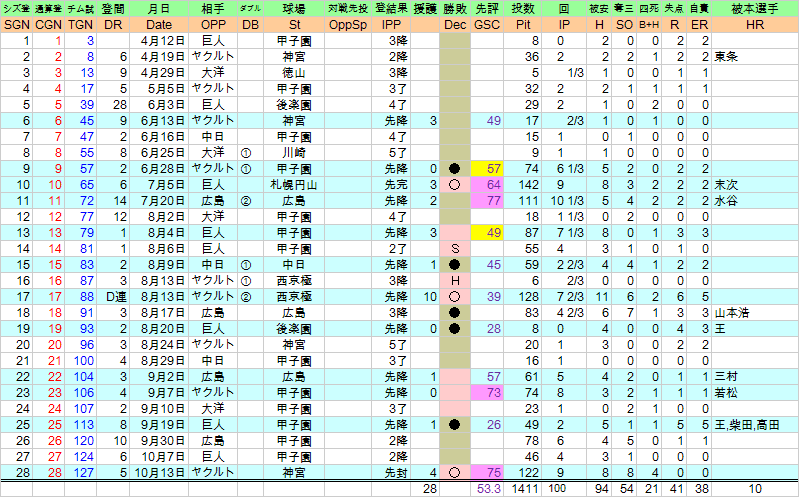Click the pitch count 142 cell
Viewport: 799px width, 497px height.
(x=523, y=185)
